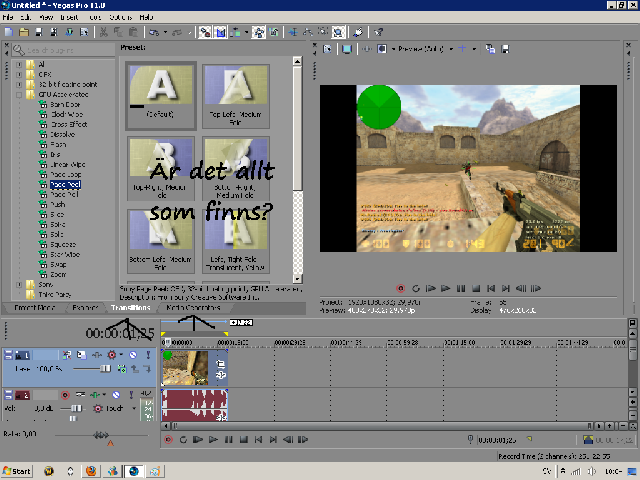
Task: Play from the preview window transport
Action: pyautogui.click(x=445, y=289)
